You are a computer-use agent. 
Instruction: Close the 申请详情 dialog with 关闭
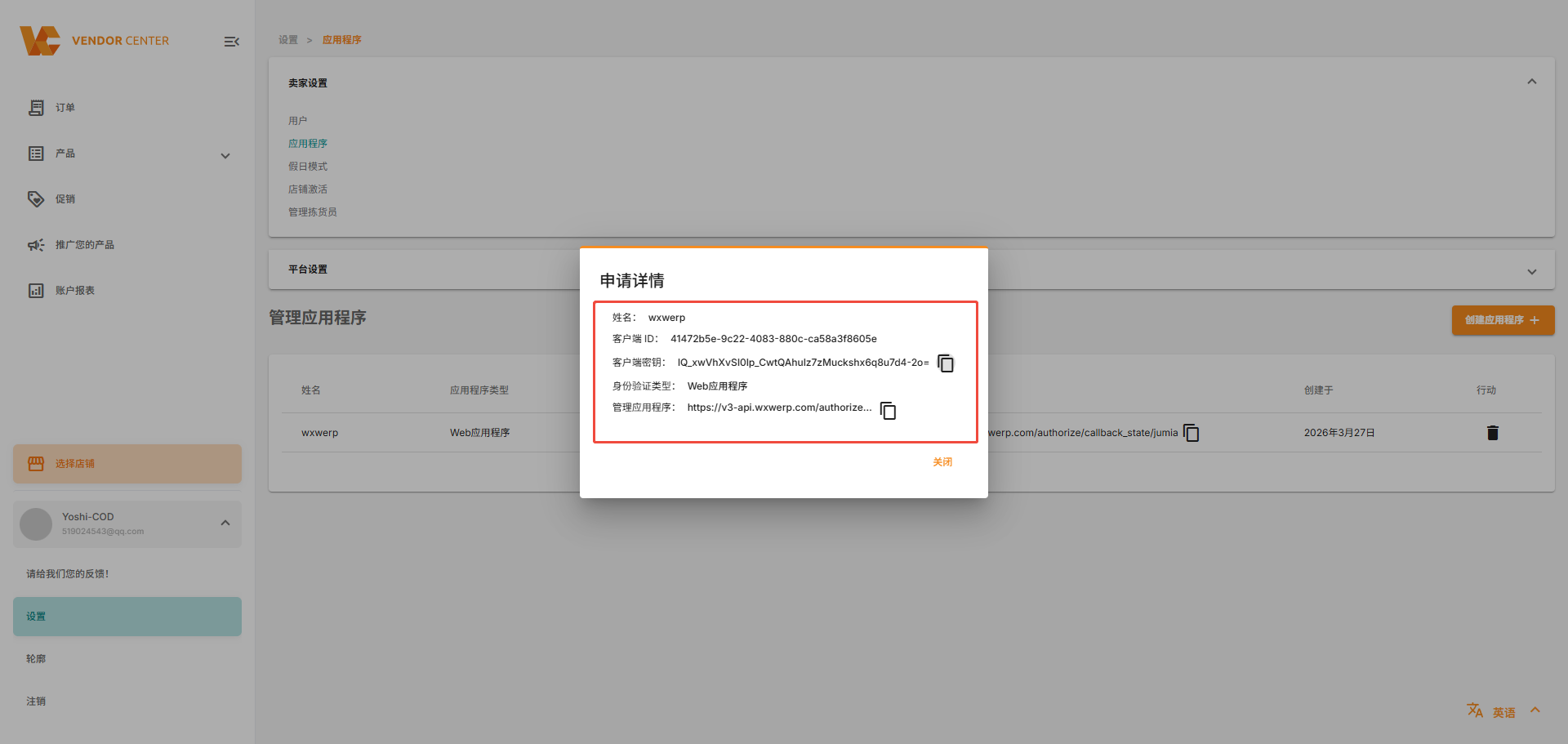(942, 462)
